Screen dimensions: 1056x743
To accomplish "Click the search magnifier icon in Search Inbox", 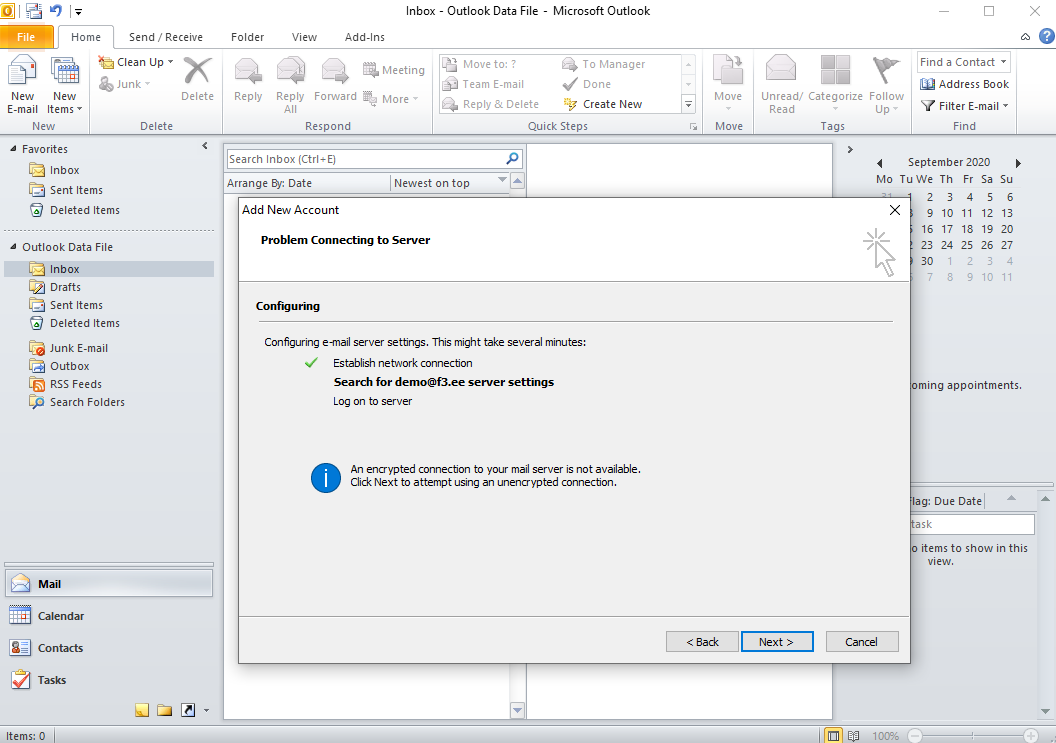I will [513, 159].
